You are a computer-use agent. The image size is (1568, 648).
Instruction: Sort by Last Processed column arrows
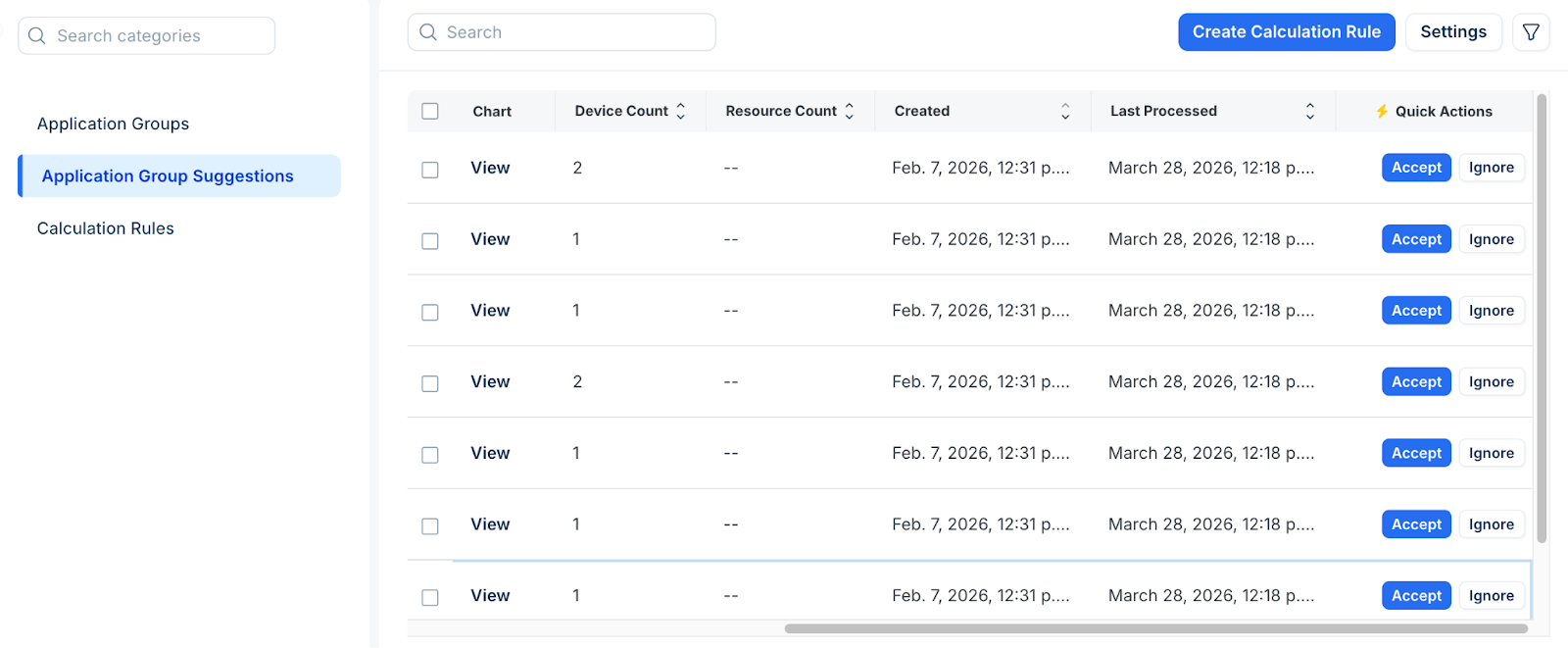coord(1309,112)
